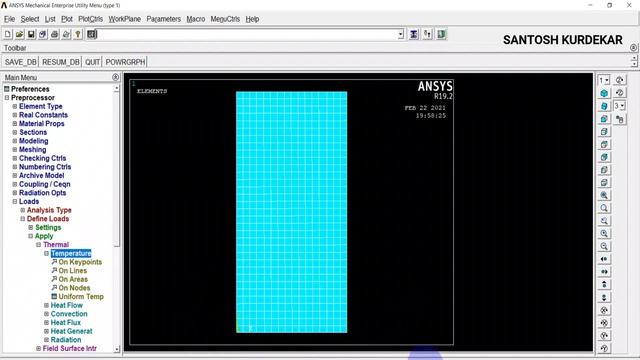Click the QUIT toolbar button
640x360 pixels.
(x=92, y=62)
